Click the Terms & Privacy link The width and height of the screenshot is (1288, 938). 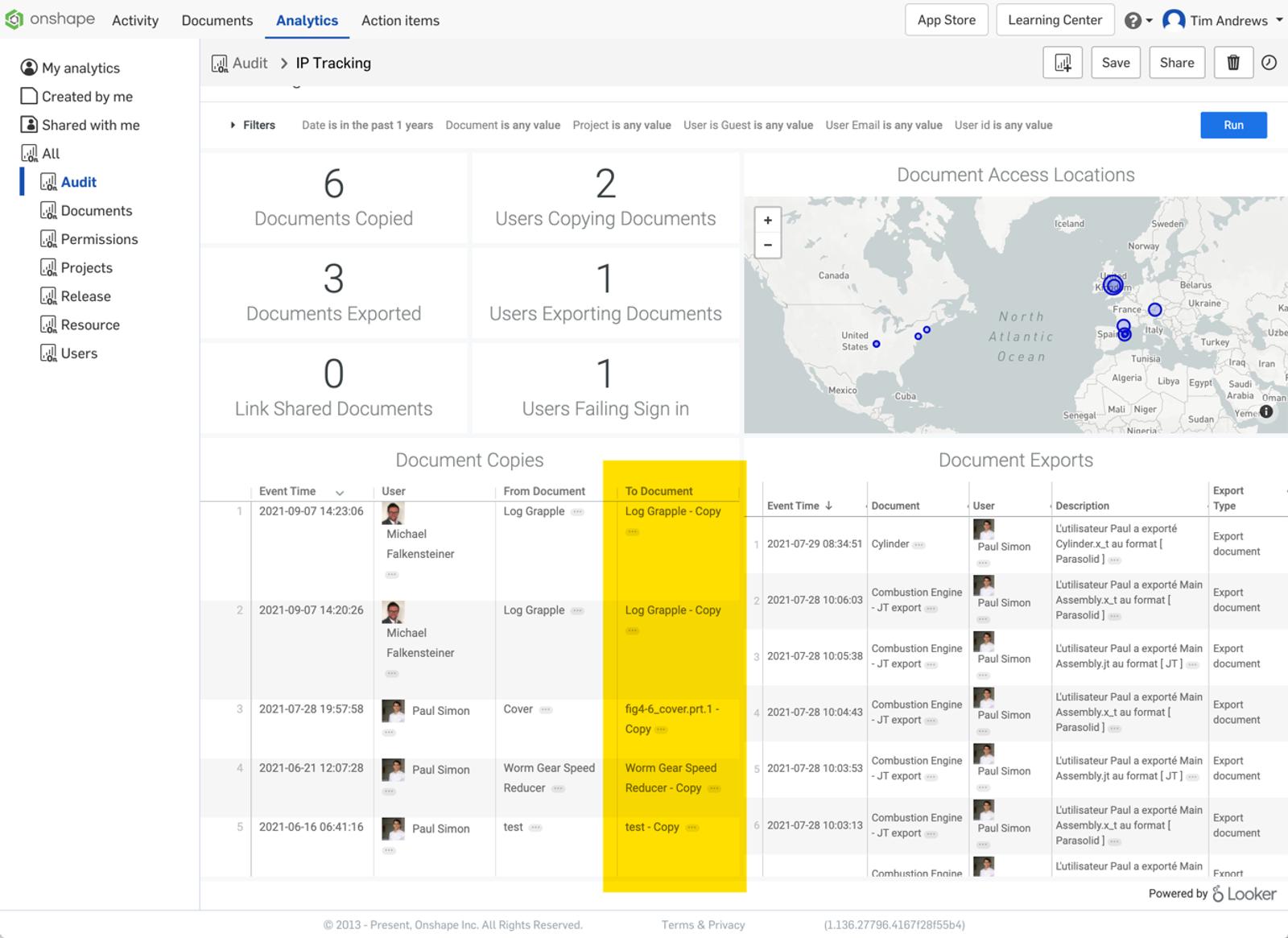703,925
